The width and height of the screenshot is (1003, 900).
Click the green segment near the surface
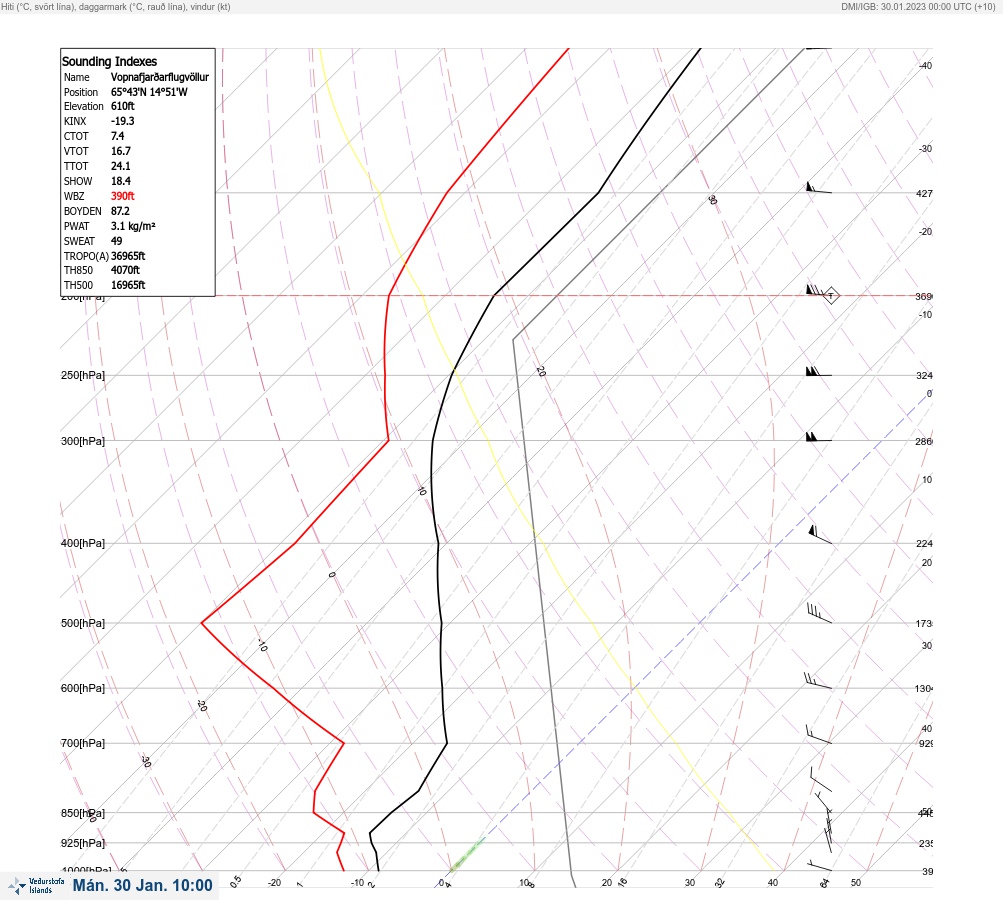pyautogui.click(x=468, y=855)
